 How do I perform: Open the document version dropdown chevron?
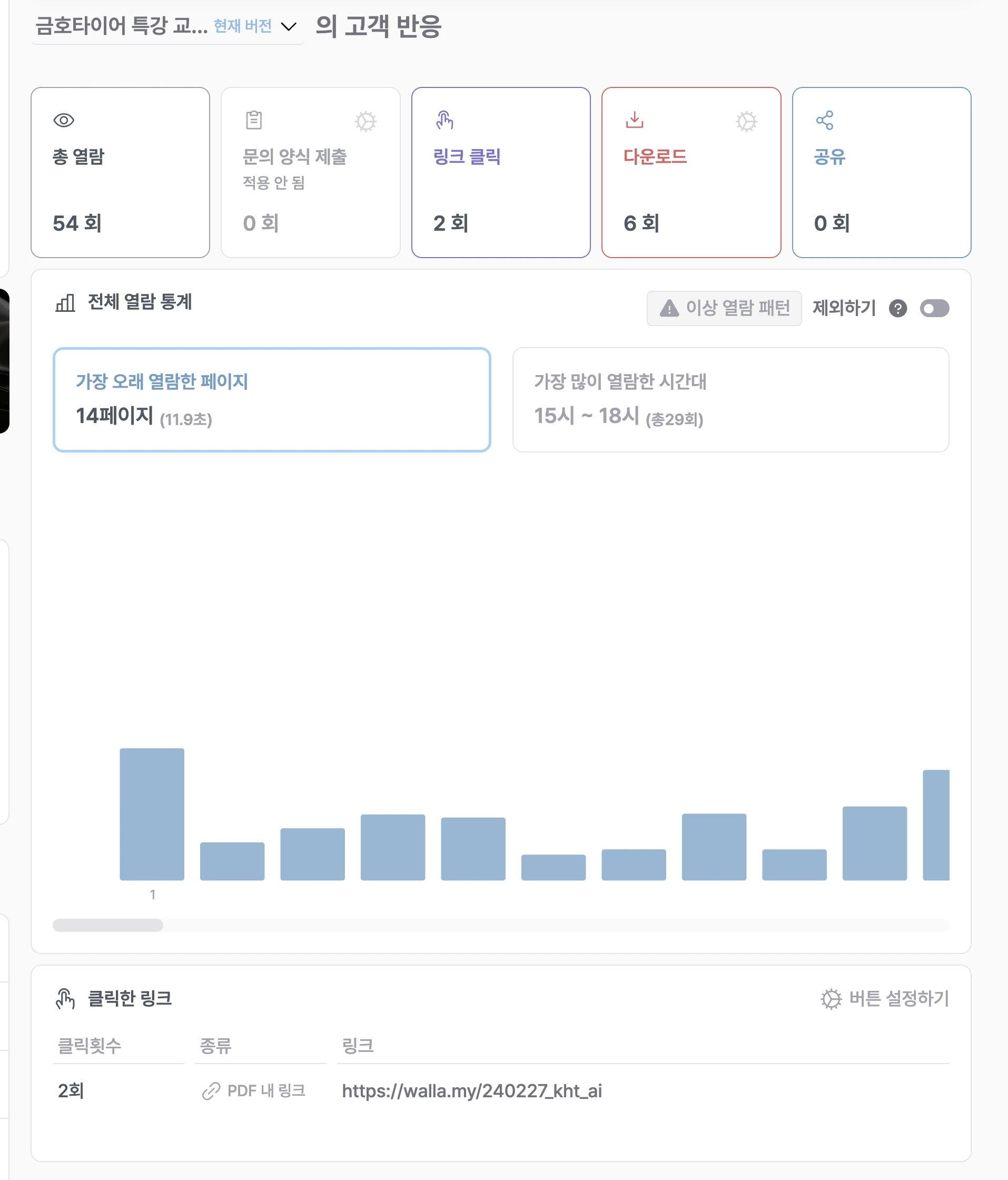coord(289,27)
